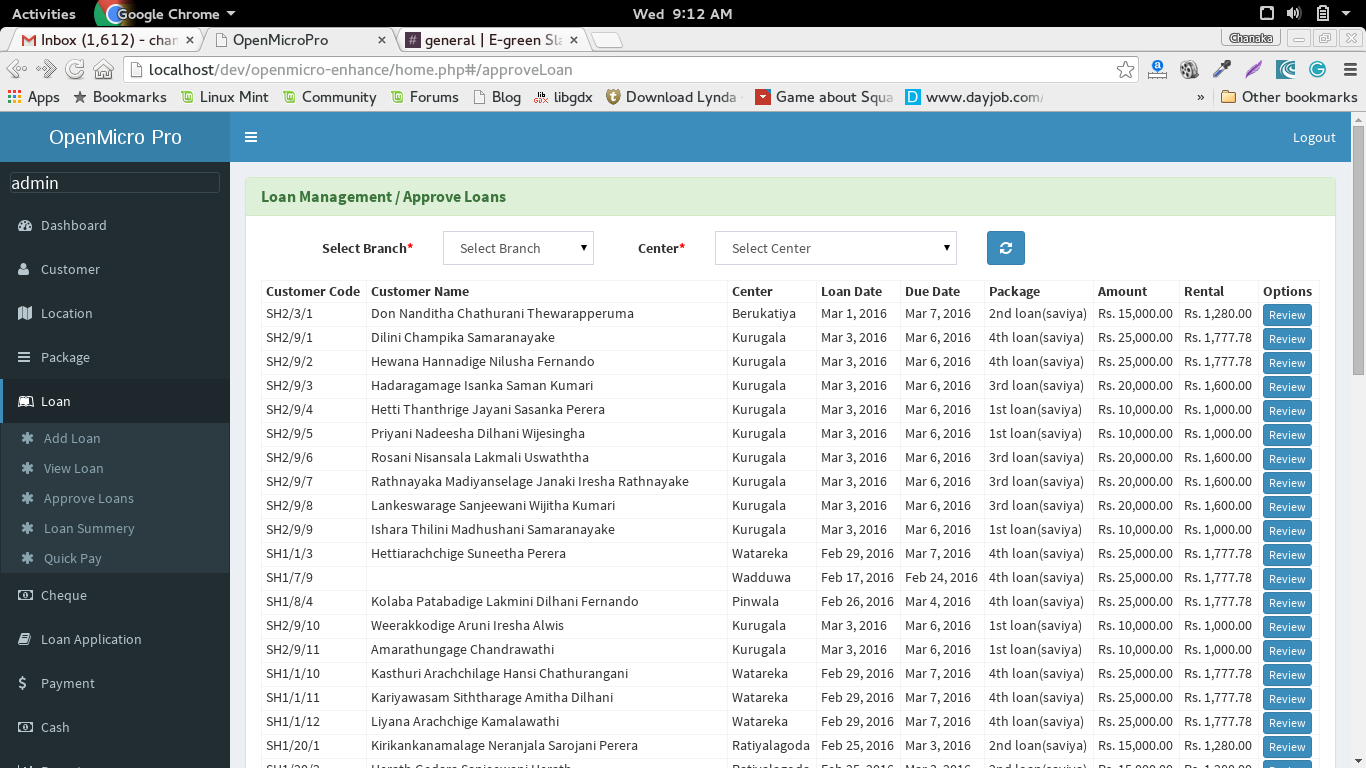Open the Google Chrome app menu
This screenshot has width=1366, height=768.
coord(167,14)
